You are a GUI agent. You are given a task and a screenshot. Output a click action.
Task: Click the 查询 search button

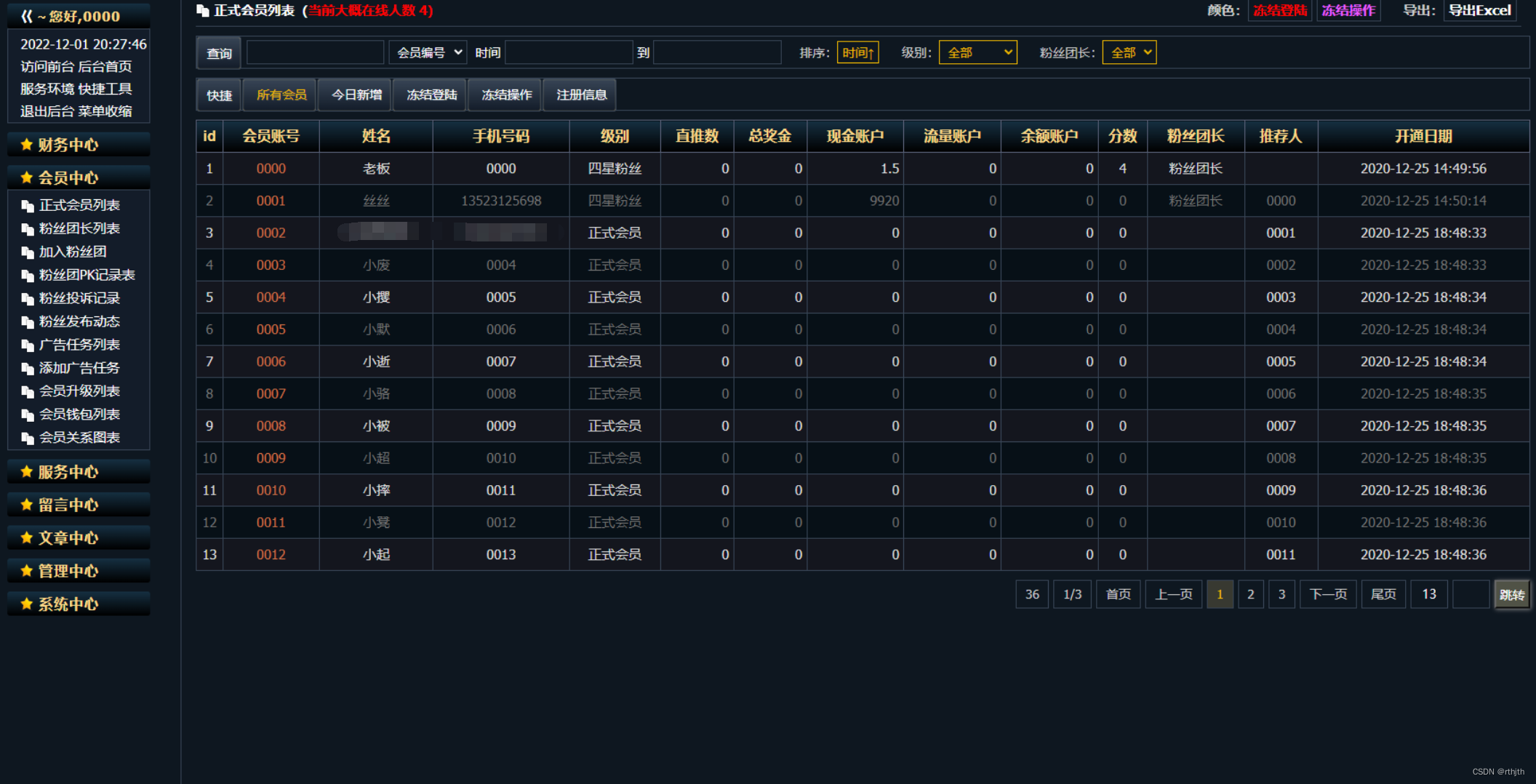coord(219,52)
